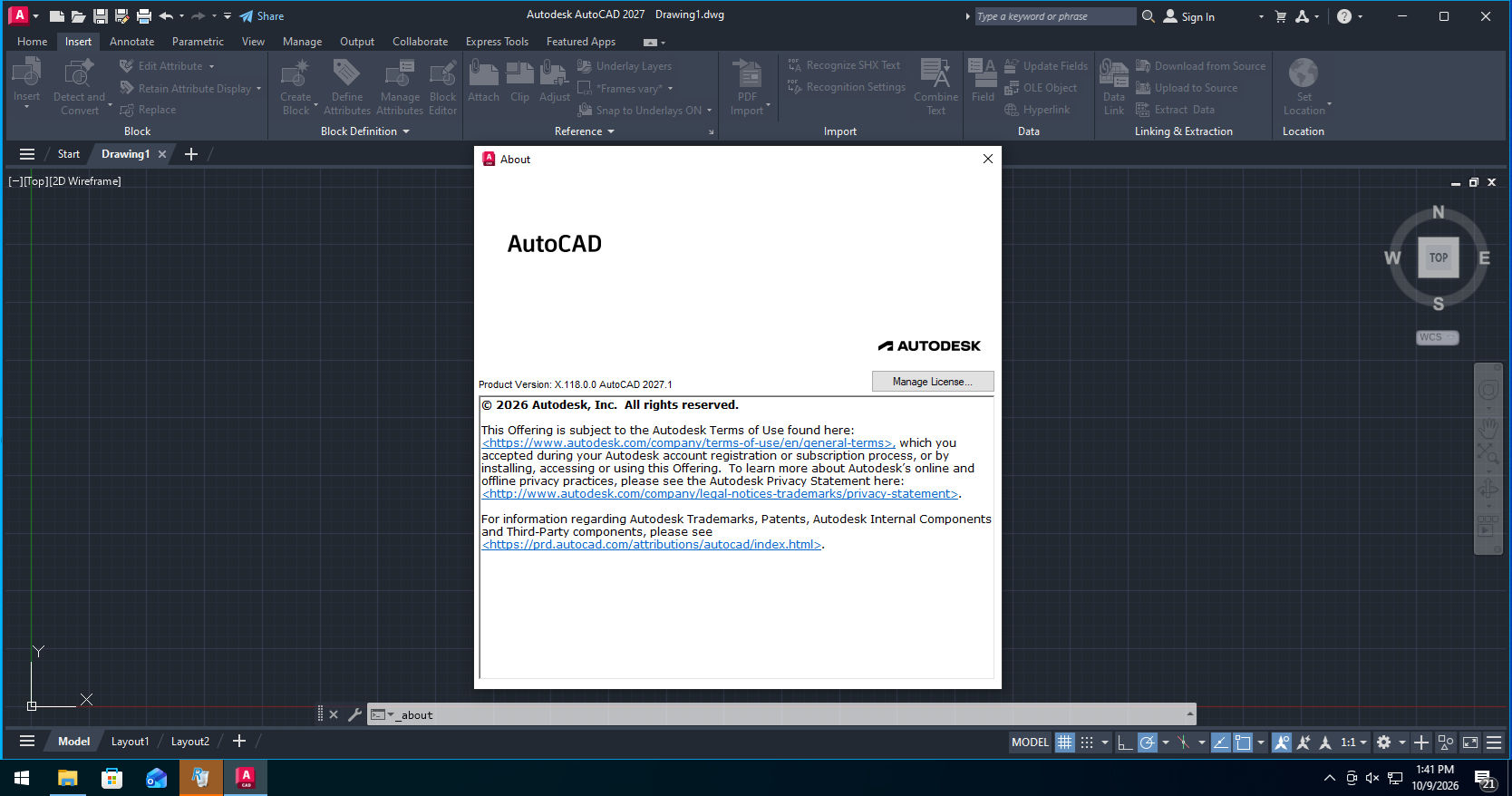The height and width of the screenshot is (796, 1512).
Task: Click the search magnifier icon in title bar
Action: point(1148,16)
